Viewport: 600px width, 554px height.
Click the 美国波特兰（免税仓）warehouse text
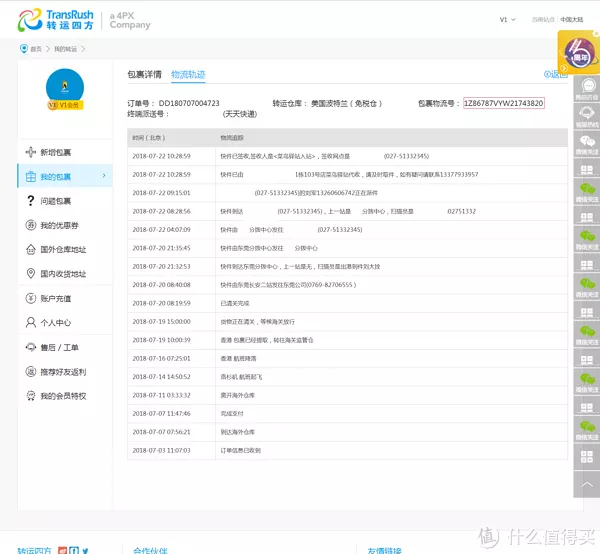tap(346, 103)
